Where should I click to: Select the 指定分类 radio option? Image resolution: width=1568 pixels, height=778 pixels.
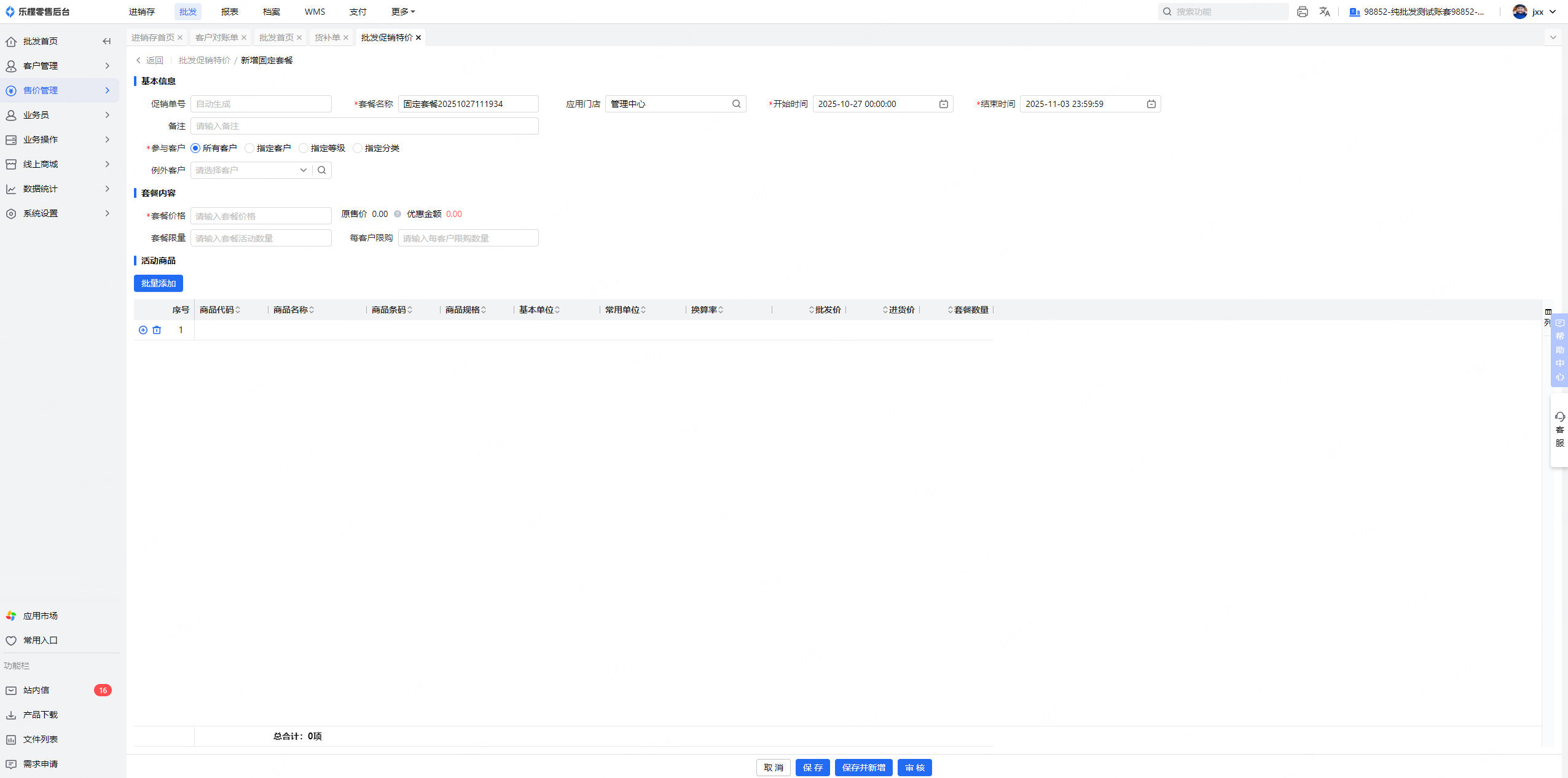click(358, 148)
